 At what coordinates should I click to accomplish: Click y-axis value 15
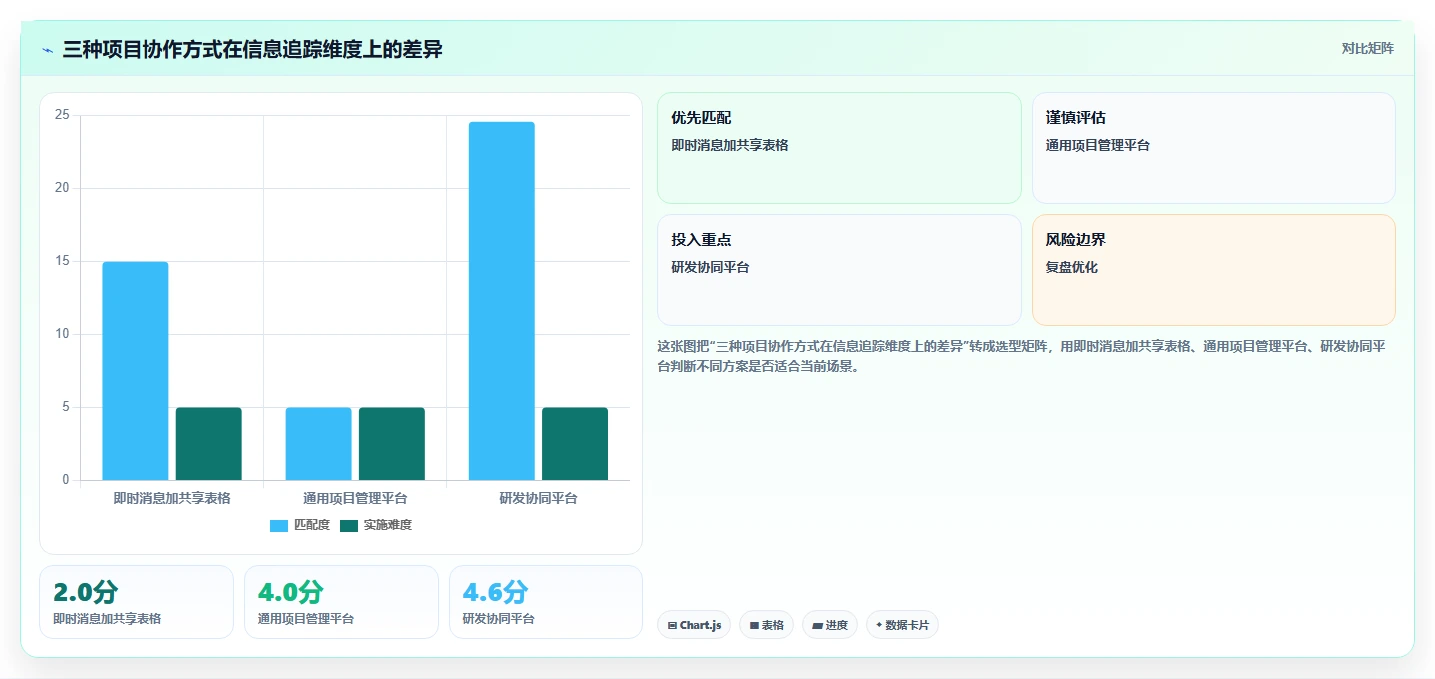click(x=62, y=261)
